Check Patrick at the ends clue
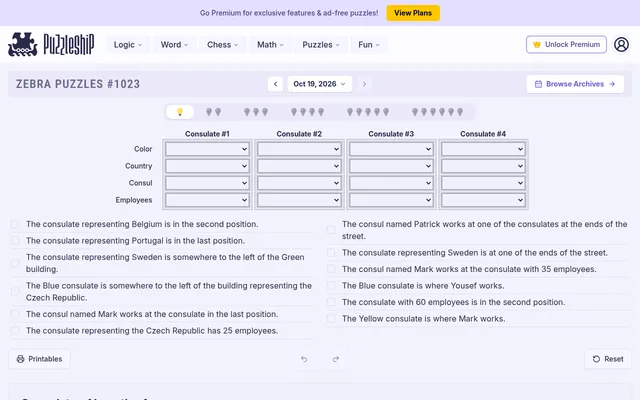640x400 pixels. (x=331, y=230)
